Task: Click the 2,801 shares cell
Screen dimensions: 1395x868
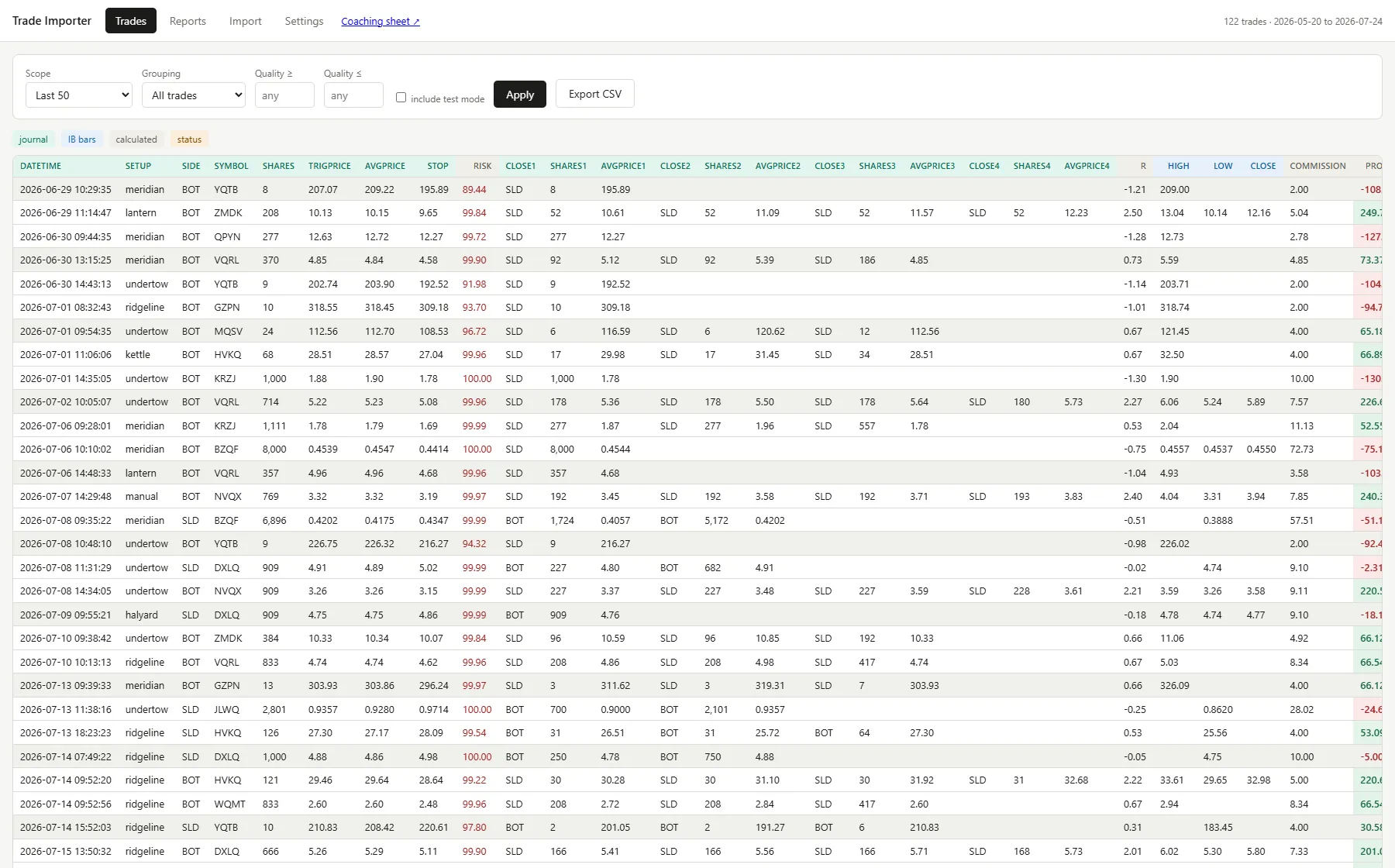Action: pos(274,709)
